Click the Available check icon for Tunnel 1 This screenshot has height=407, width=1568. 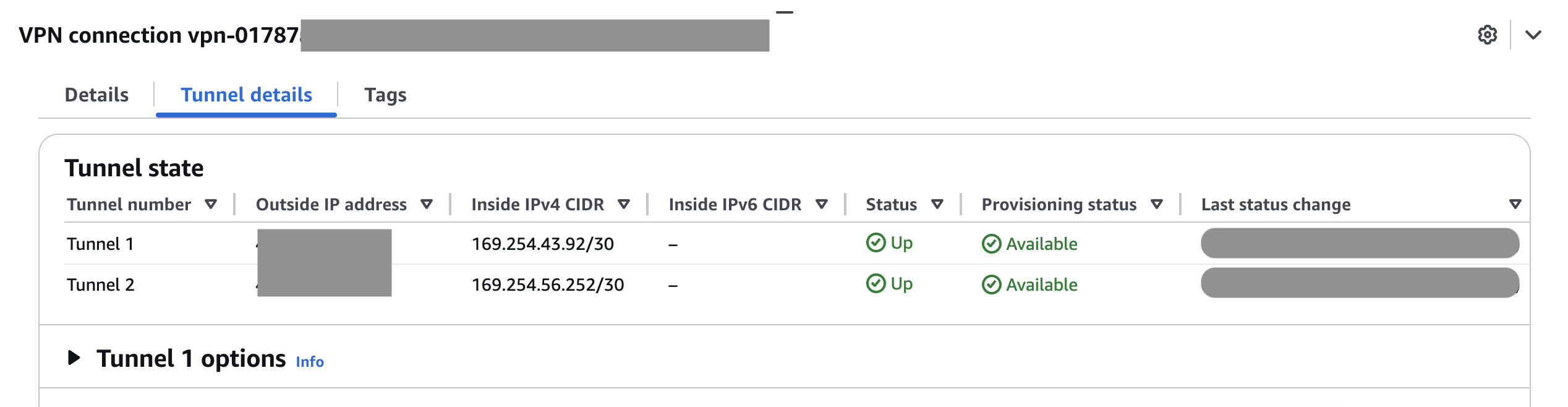point(992,243)
